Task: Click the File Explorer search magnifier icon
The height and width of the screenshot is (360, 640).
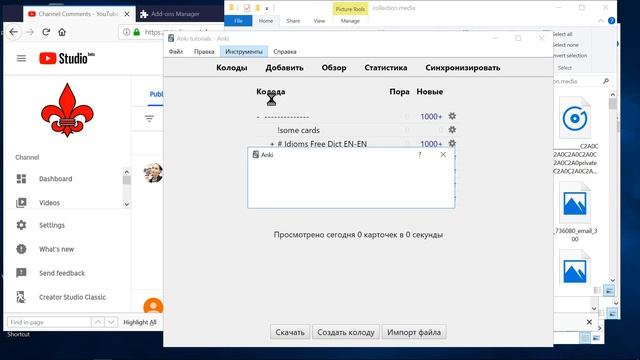Action: pyautogui.click(x=606, y=81)
